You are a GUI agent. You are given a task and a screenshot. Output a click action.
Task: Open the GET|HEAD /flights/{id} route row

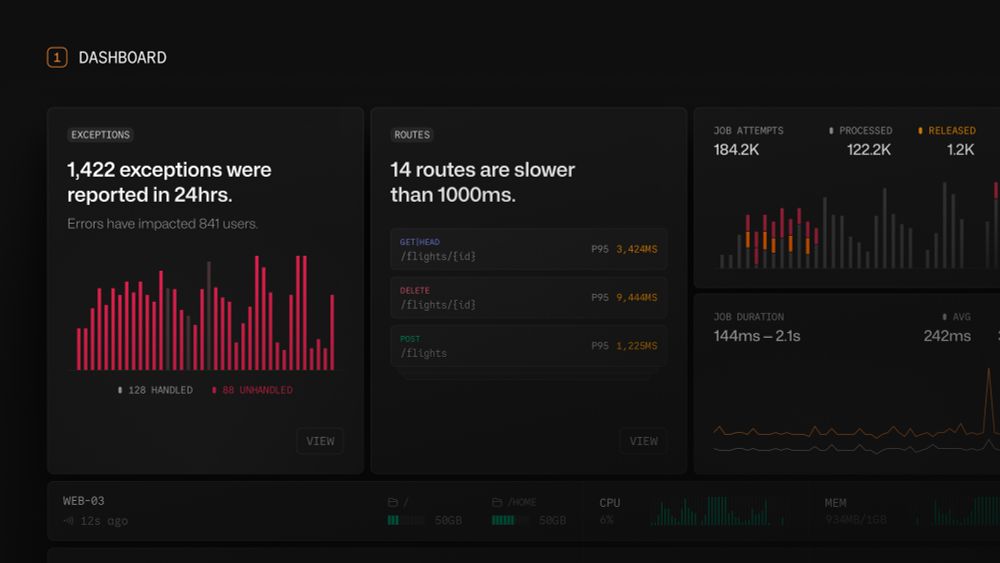coord(529,249)
